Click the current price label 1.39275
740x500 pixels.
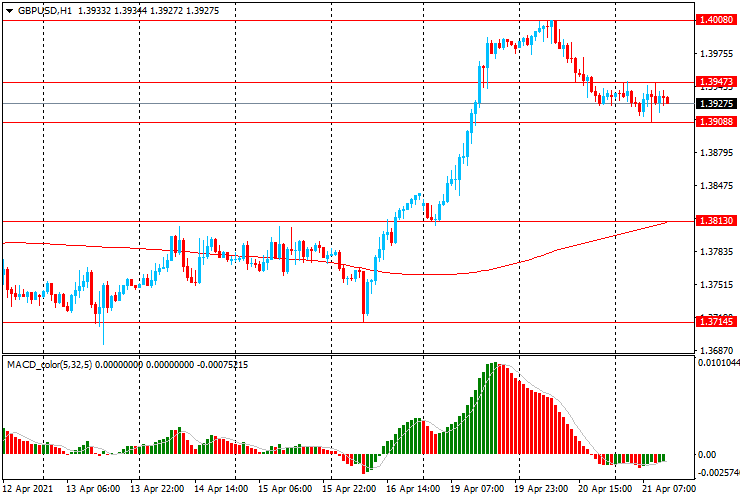click(x=716, y=103)
